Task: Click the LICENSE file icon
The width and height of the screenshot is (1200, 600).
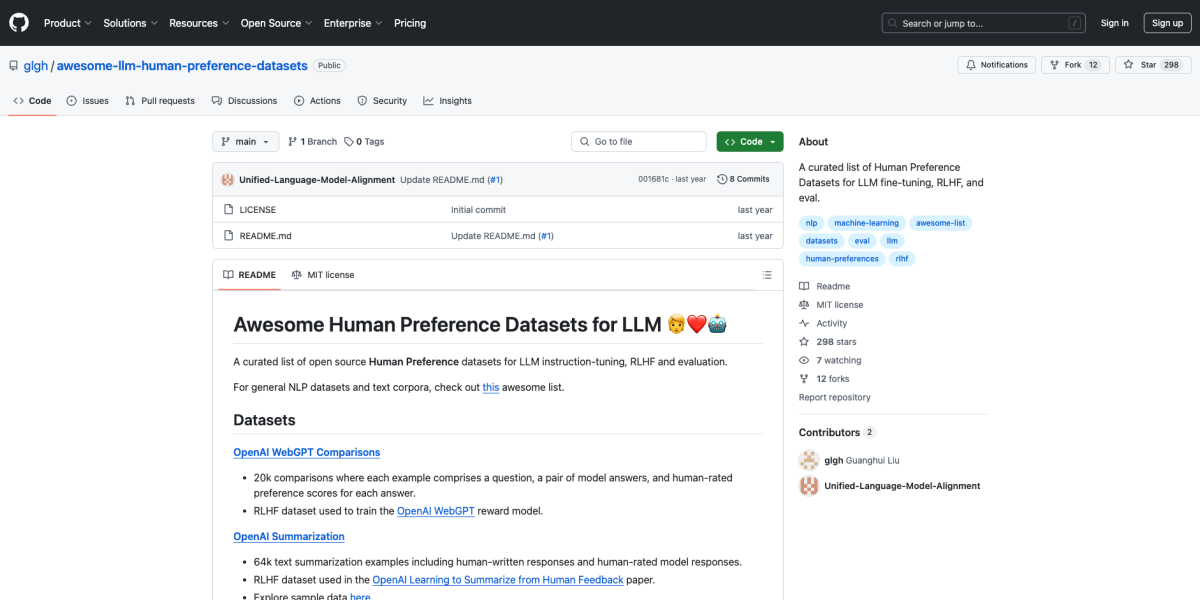Action: pos(229,209)
